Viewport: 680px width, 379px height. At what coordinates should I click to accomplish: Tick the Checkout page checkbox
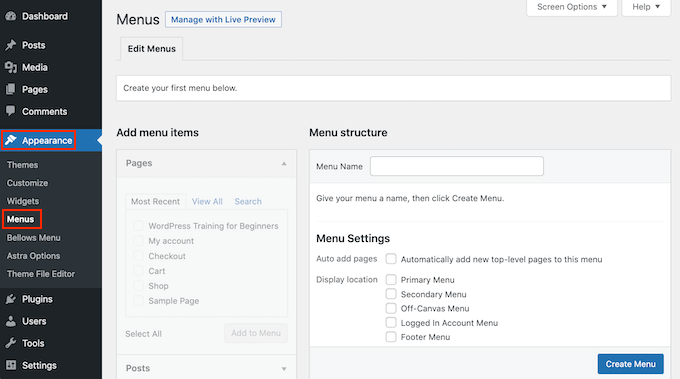pos(138,256)
